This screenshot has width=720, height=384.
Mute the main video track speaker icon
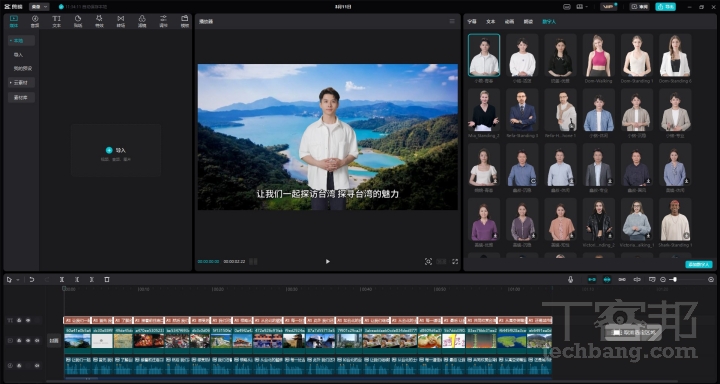pyautogui.click(x=37, y=341)
